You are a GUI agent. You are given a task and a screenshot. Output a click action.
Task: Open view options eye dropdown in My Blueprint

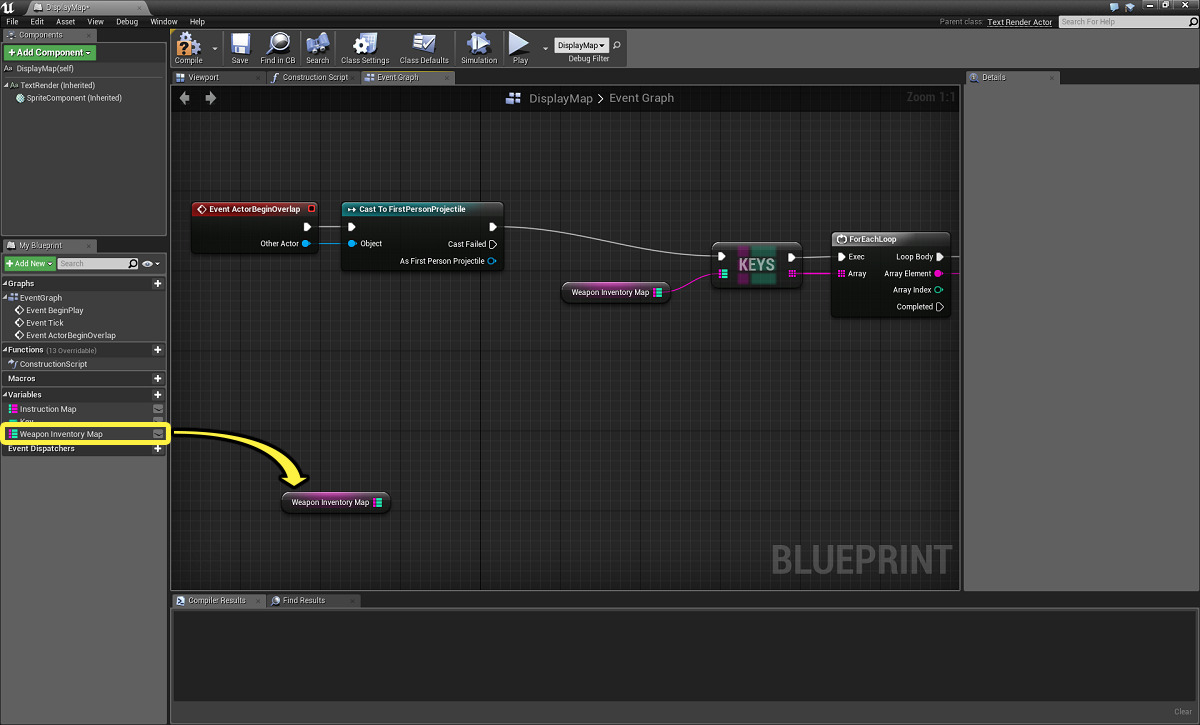pos(151,264)
